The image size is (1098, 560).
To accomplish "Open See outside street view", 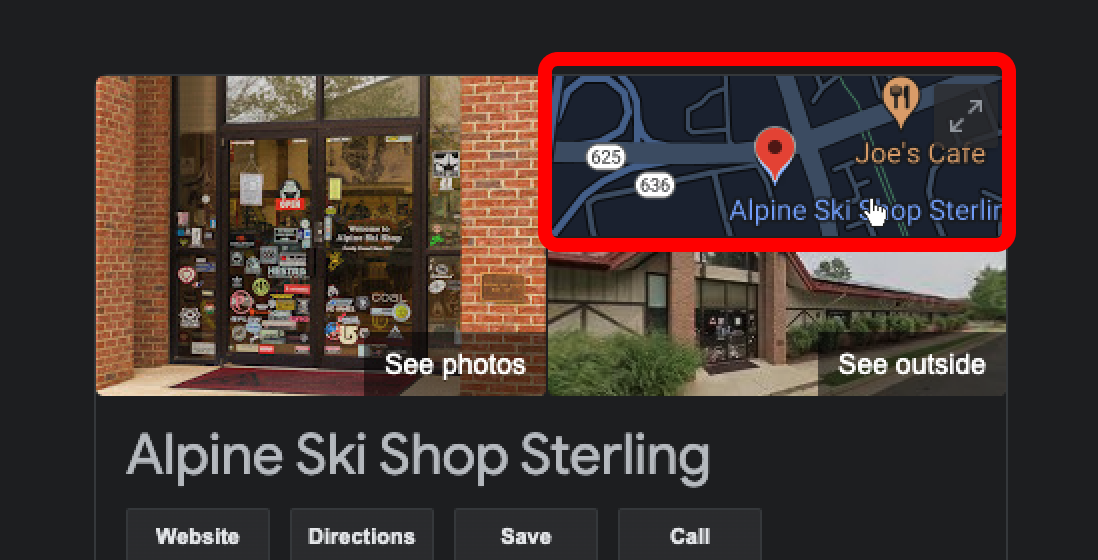I will point(912,365).
